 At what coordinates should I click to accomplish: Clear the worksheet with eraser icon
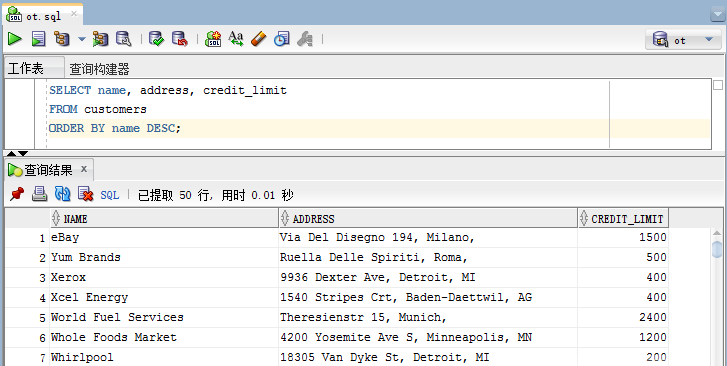tap(259, 39)
